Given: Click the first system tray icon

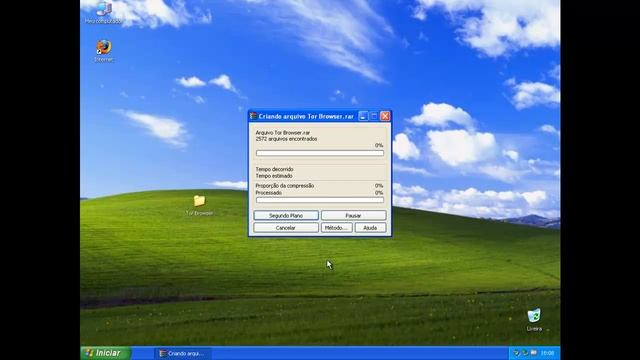Looking at the screenshot, I should click(517, 353).
